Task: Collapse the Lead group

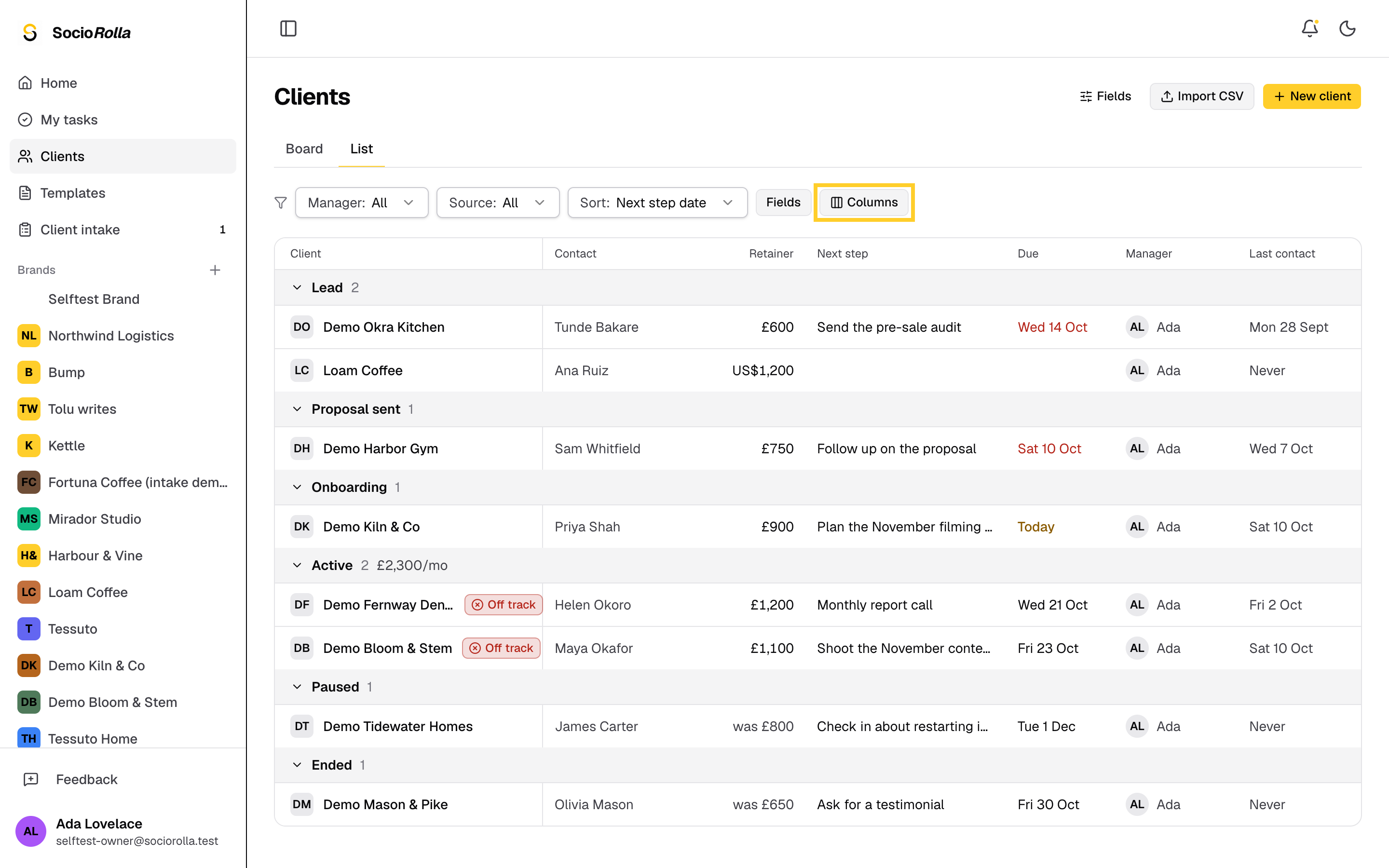Action: pyautogui.click(x=297, y=287)
